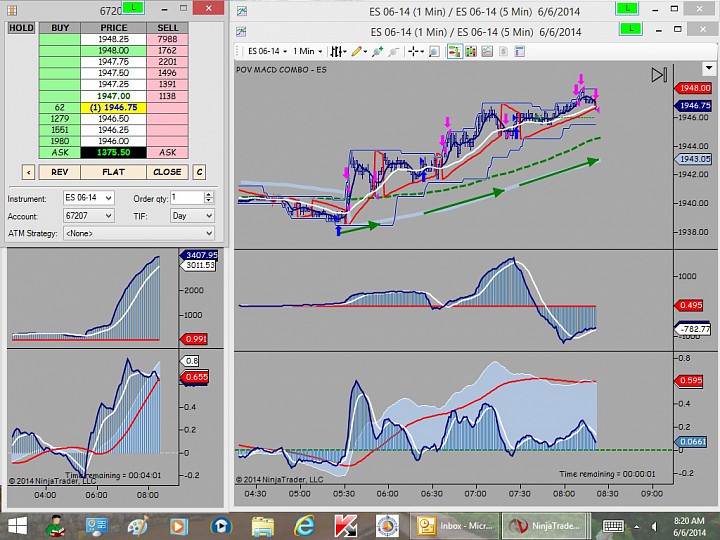Click BUY column header
Image resolution: width=720 pixels, height=540 pixels.
(60, 28)
